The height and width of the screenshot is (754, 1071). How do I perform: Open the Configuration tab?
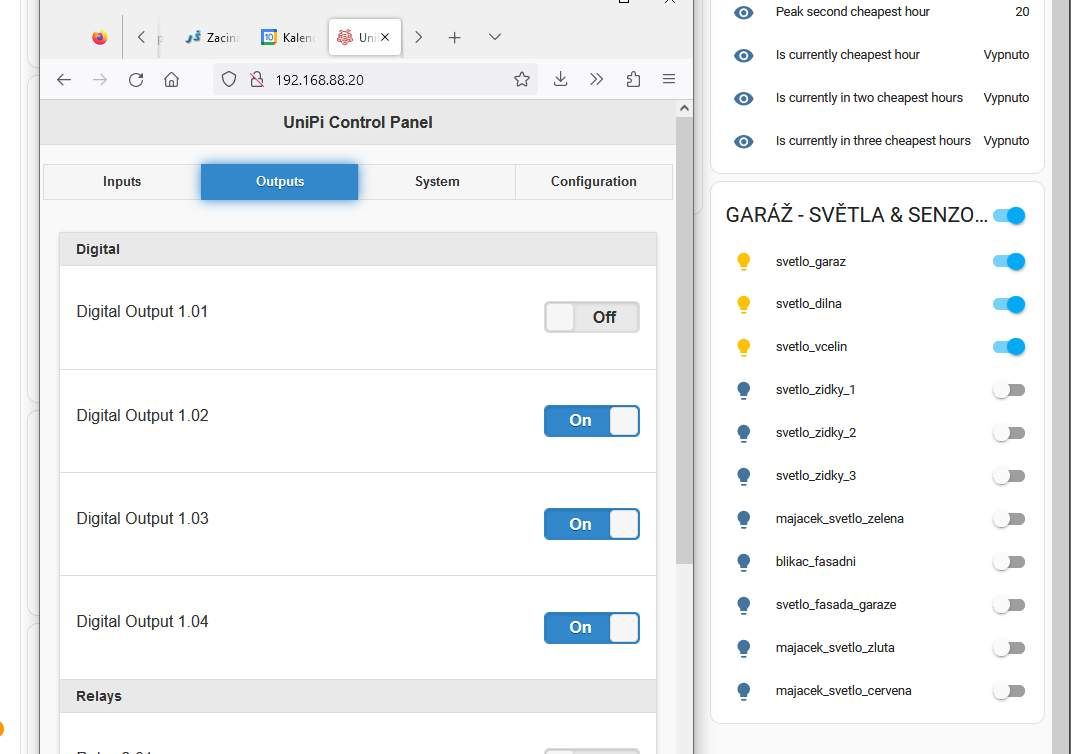(593, 182)
